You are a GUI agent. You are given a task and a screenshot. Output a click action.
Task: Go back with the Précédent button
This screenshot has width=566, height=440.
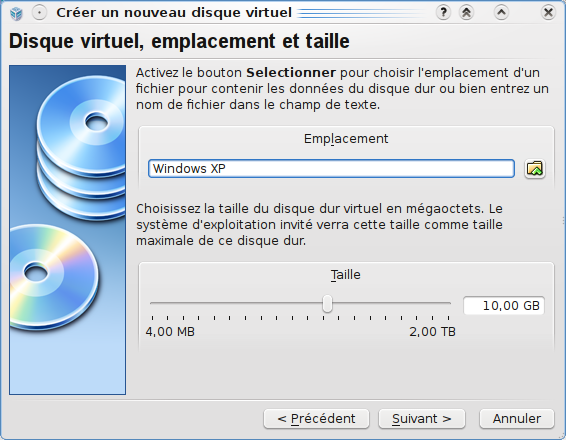click(x=316, y=419)
